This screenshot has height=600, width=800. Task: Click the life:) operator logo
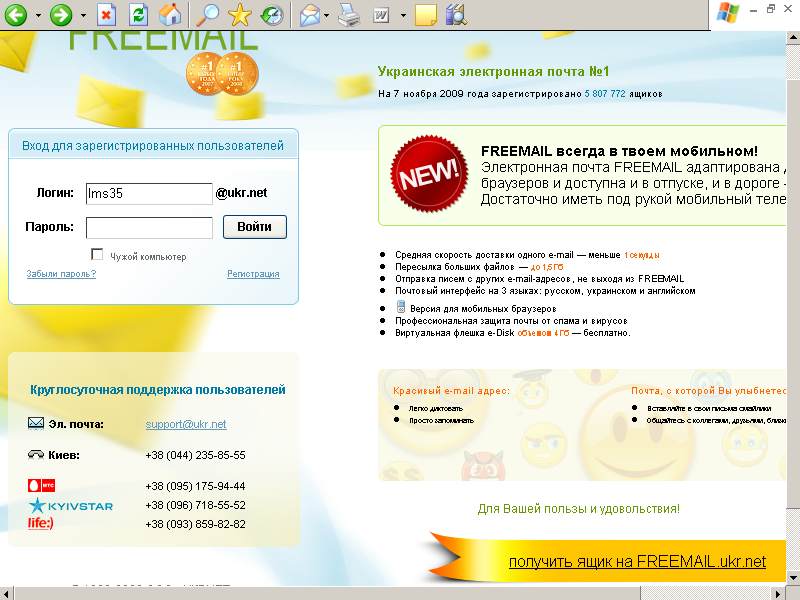pyautogui.click(x=40, y=523)
